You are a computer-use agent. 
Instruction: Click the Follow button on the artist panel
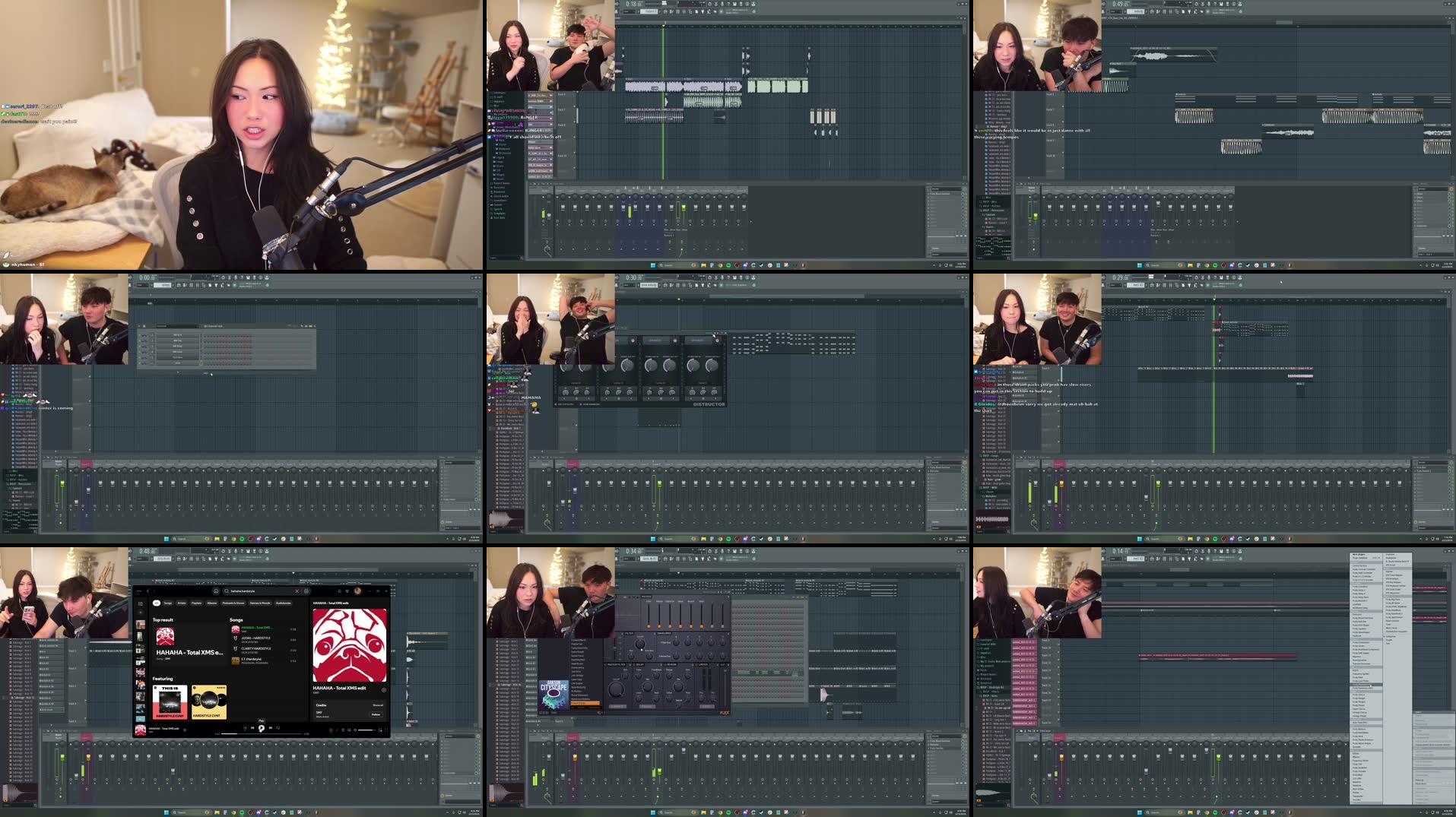(x=376, y=714)
